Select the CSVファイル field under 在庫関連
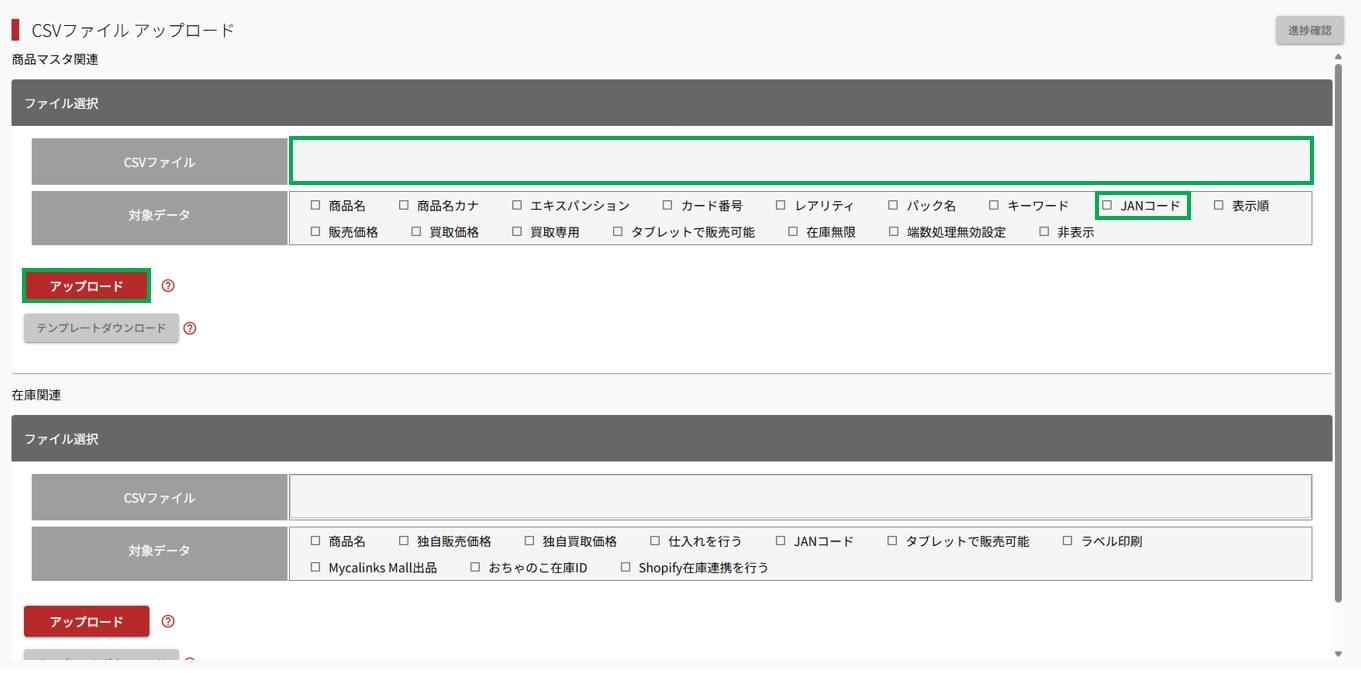1361x673 pixels. tap(800, 497)
